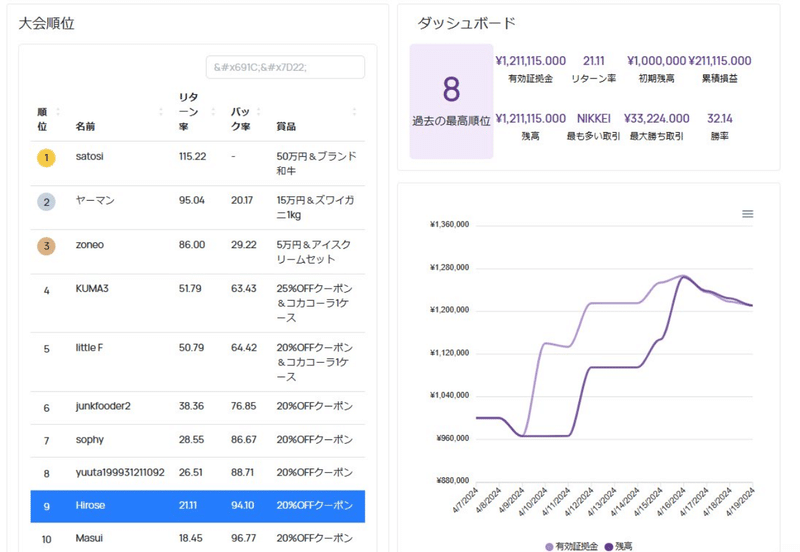Select the KUMA3 row name
Screen dimensions: 800x552
[92, 288]
